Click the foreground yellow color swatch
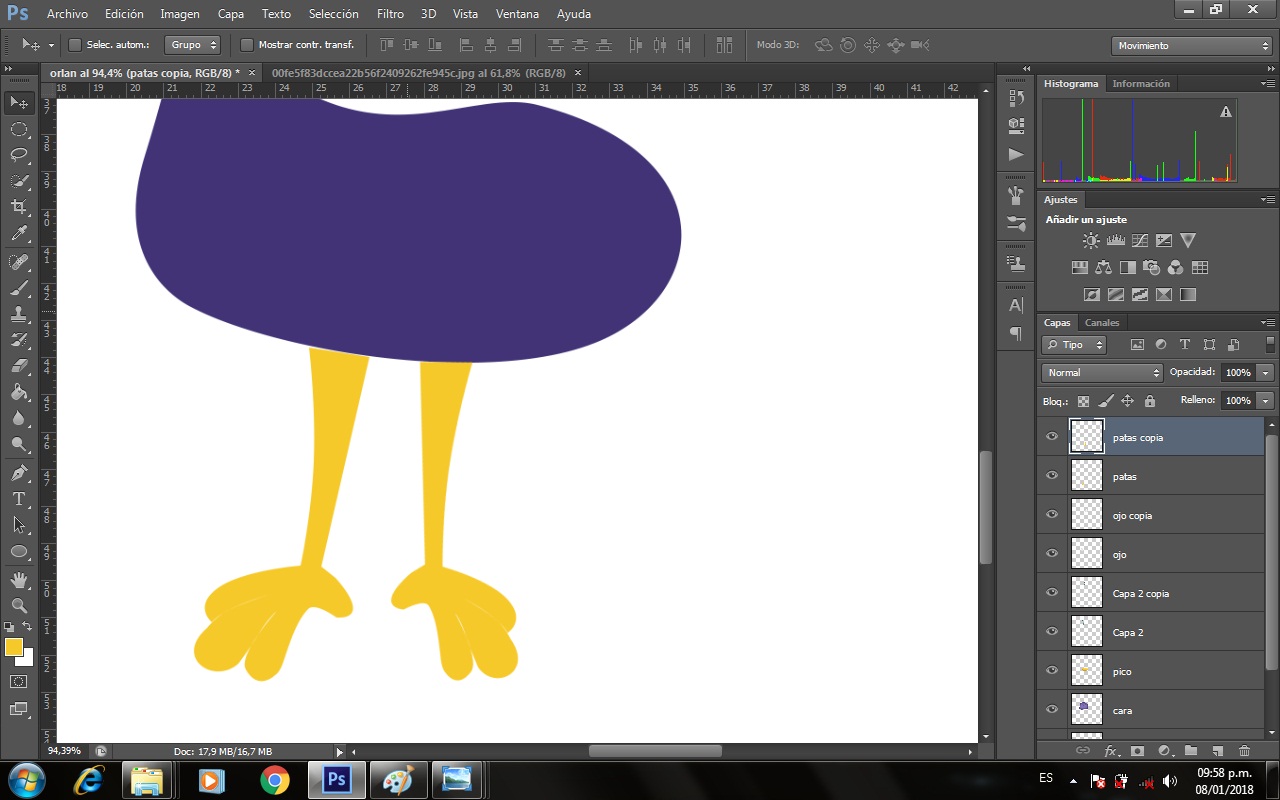 13,647
